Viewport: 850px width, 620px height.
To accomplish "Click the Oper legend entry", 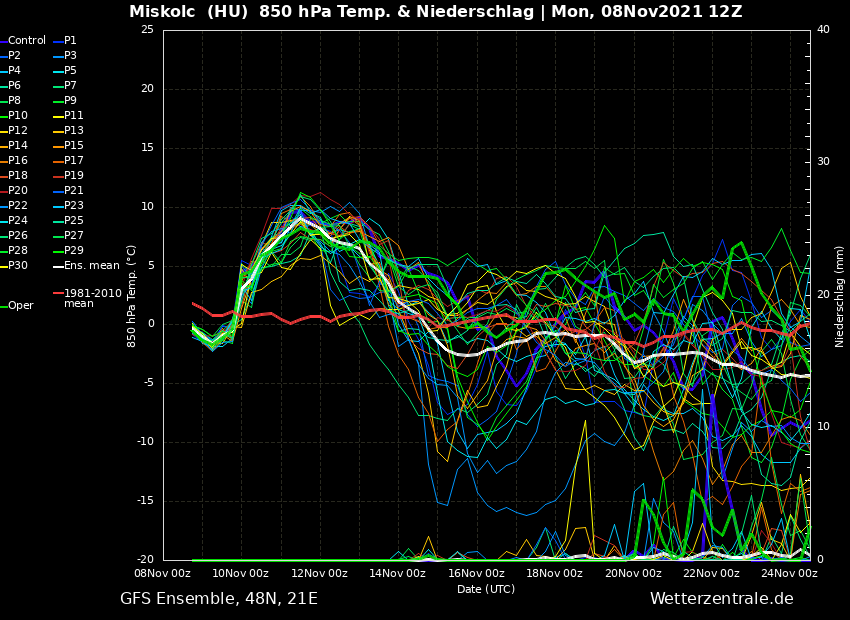I will 20,306.
